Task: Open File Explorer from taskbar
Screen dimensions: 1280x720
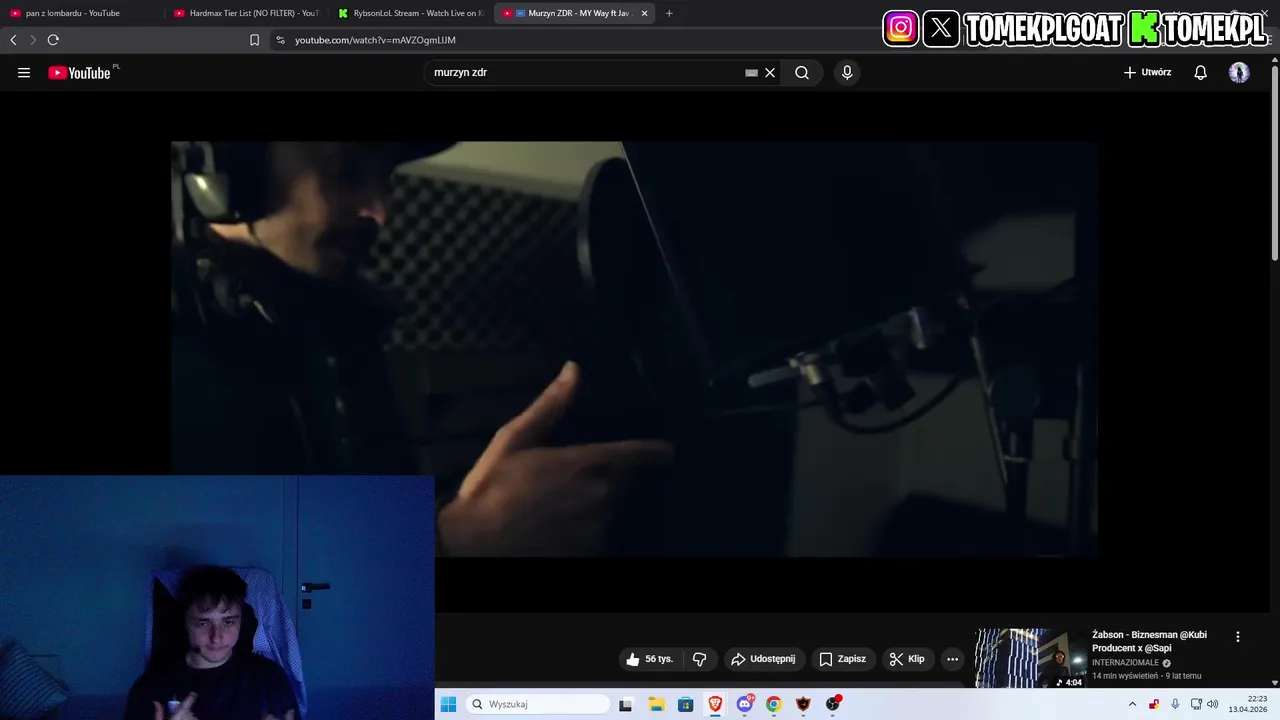Action: pyautogui.click(x=656, y=704)
